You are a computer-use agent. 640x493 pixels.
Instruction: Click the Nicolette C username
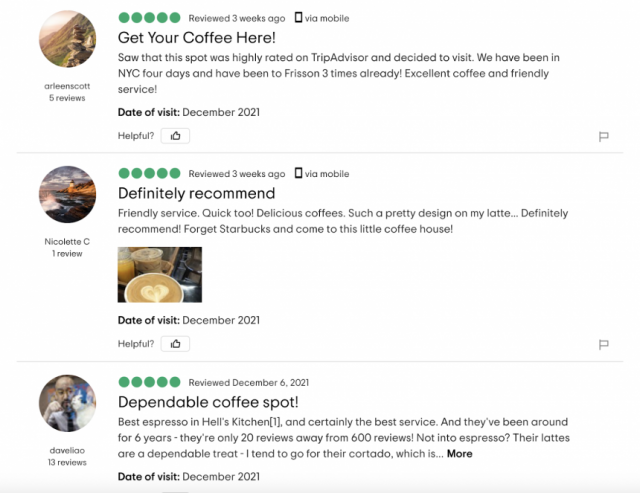pos(67,241)
